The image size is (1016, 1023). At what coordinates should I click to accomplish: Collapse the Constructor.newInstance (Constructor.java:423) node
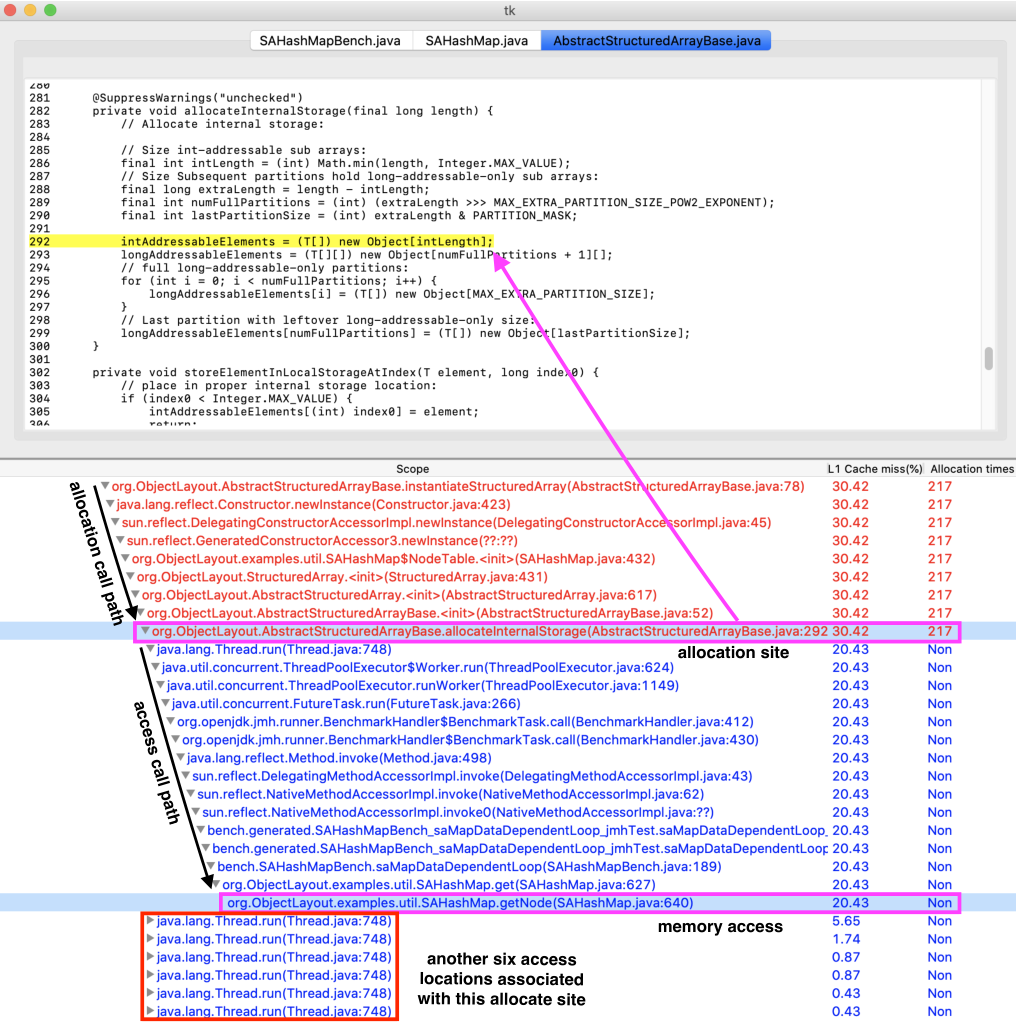coord(110,504)
